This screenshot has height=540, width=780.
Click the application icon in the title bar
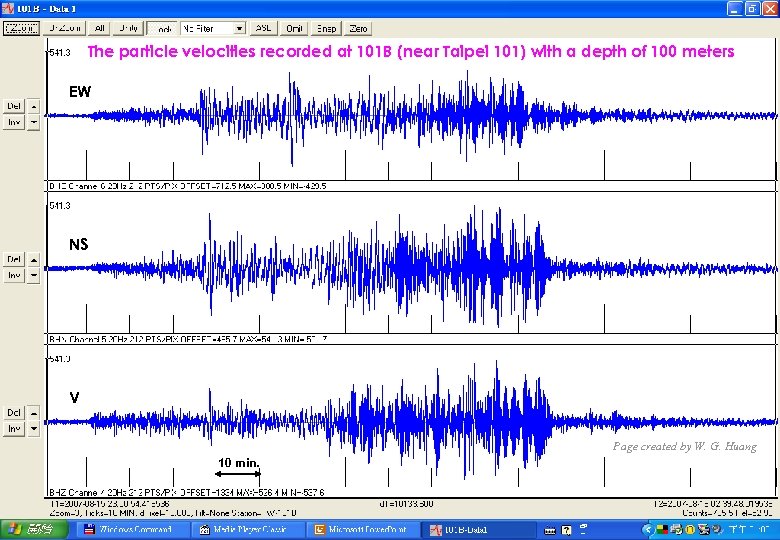pos(7,8)
